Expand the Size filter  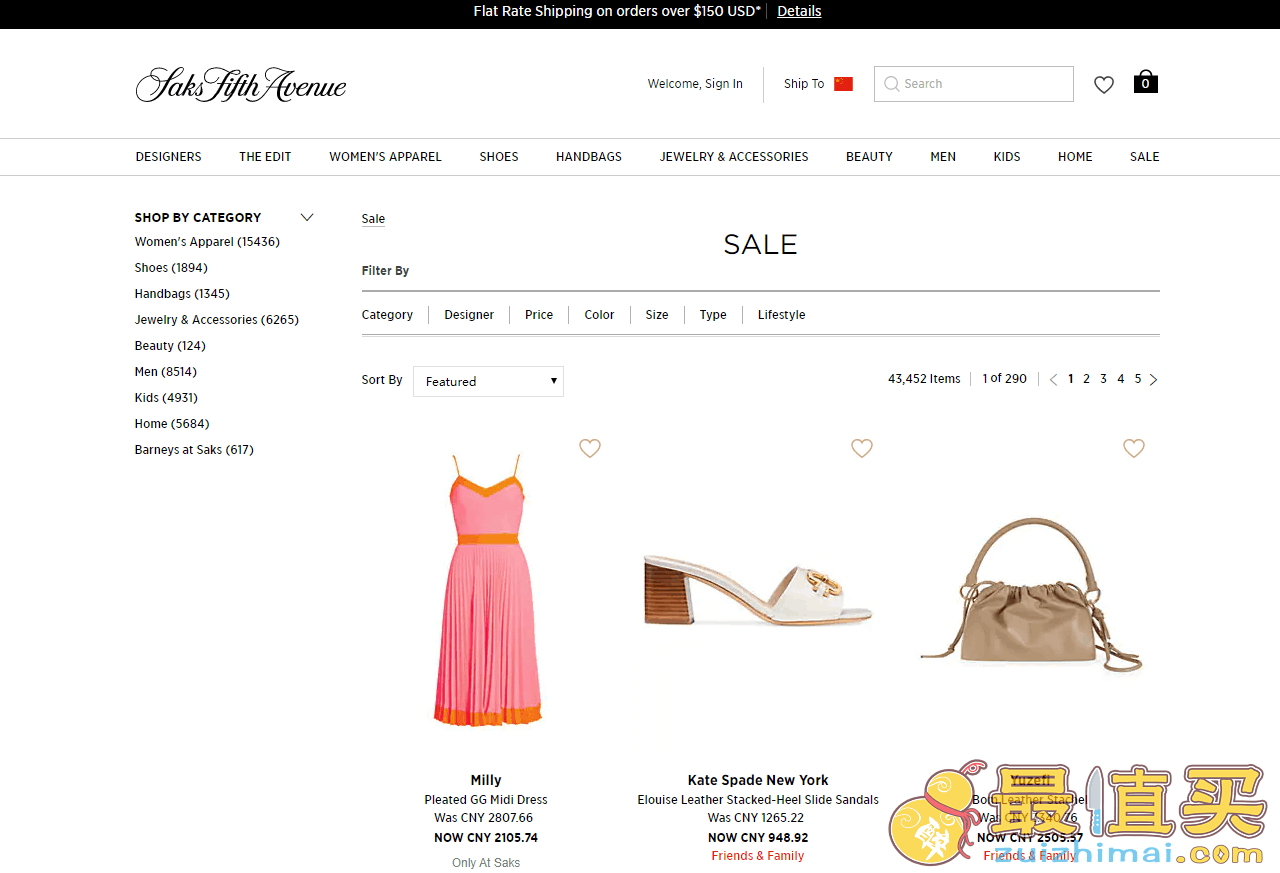pyautogui.click(x=657, y=315)
